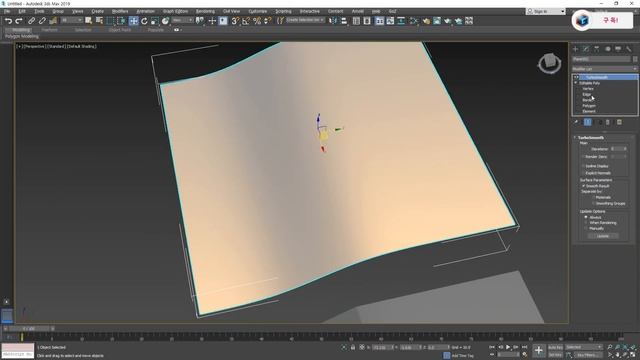Open Utilities tab in command panel
This screenshot has width=640, height=360.
click(x=629, y=49)
